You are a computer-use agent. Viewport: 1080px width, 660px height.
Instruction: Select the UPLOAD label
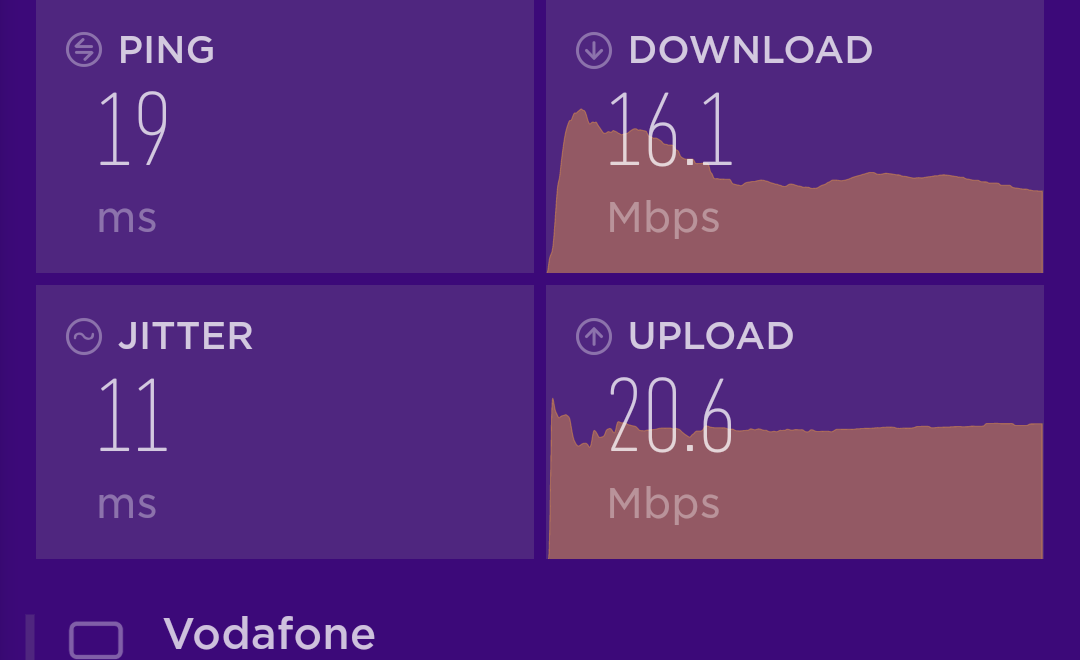712,336
